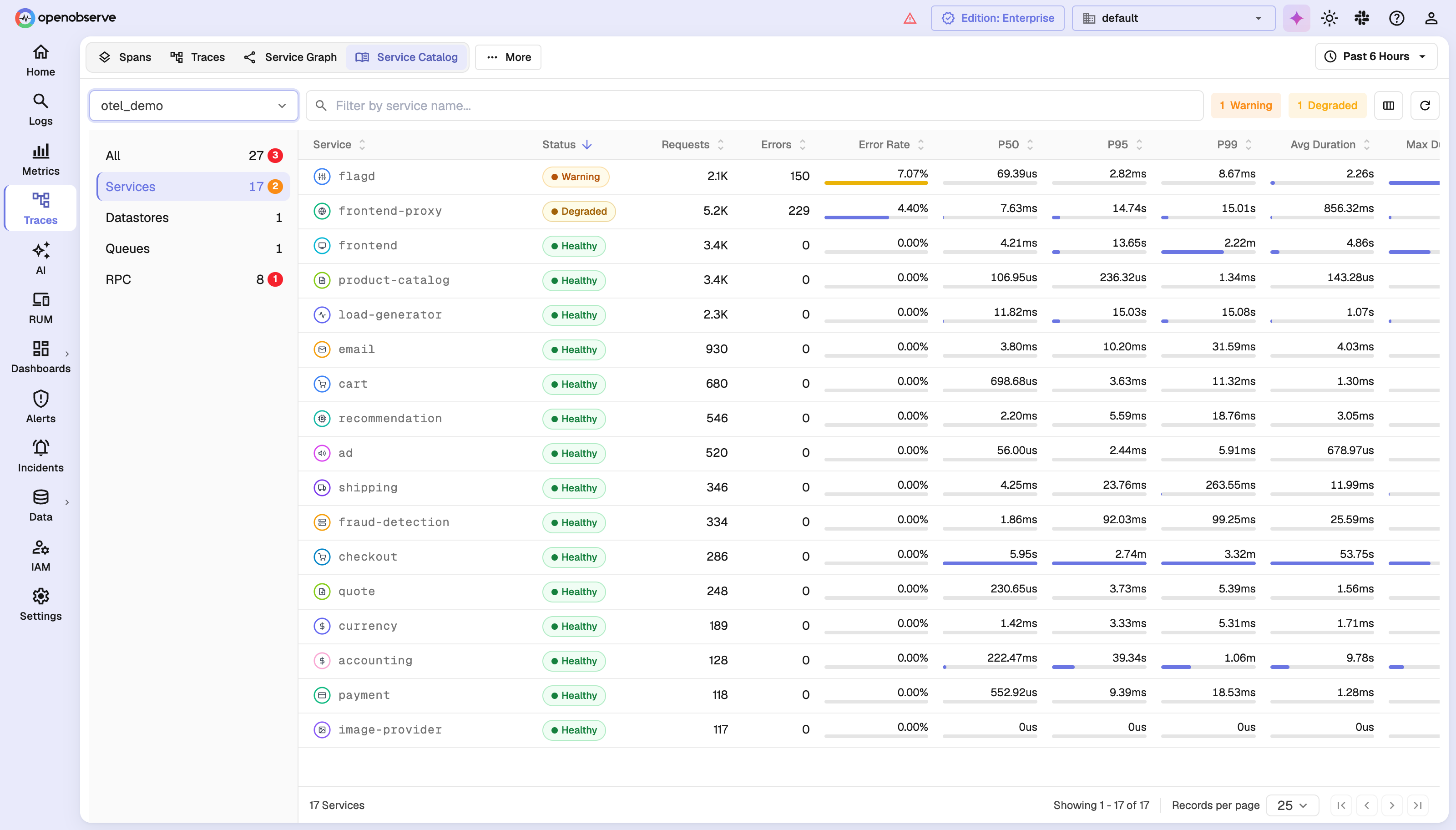Viewport: 1456px width, 830px height.
Task: Refresh the service catalog
Action: click(1425, 106)
